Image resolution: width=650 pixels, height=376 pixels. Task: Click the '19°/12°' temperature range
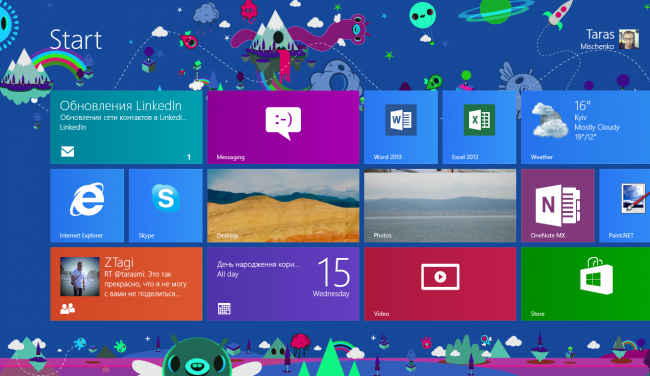coord(585,137)
